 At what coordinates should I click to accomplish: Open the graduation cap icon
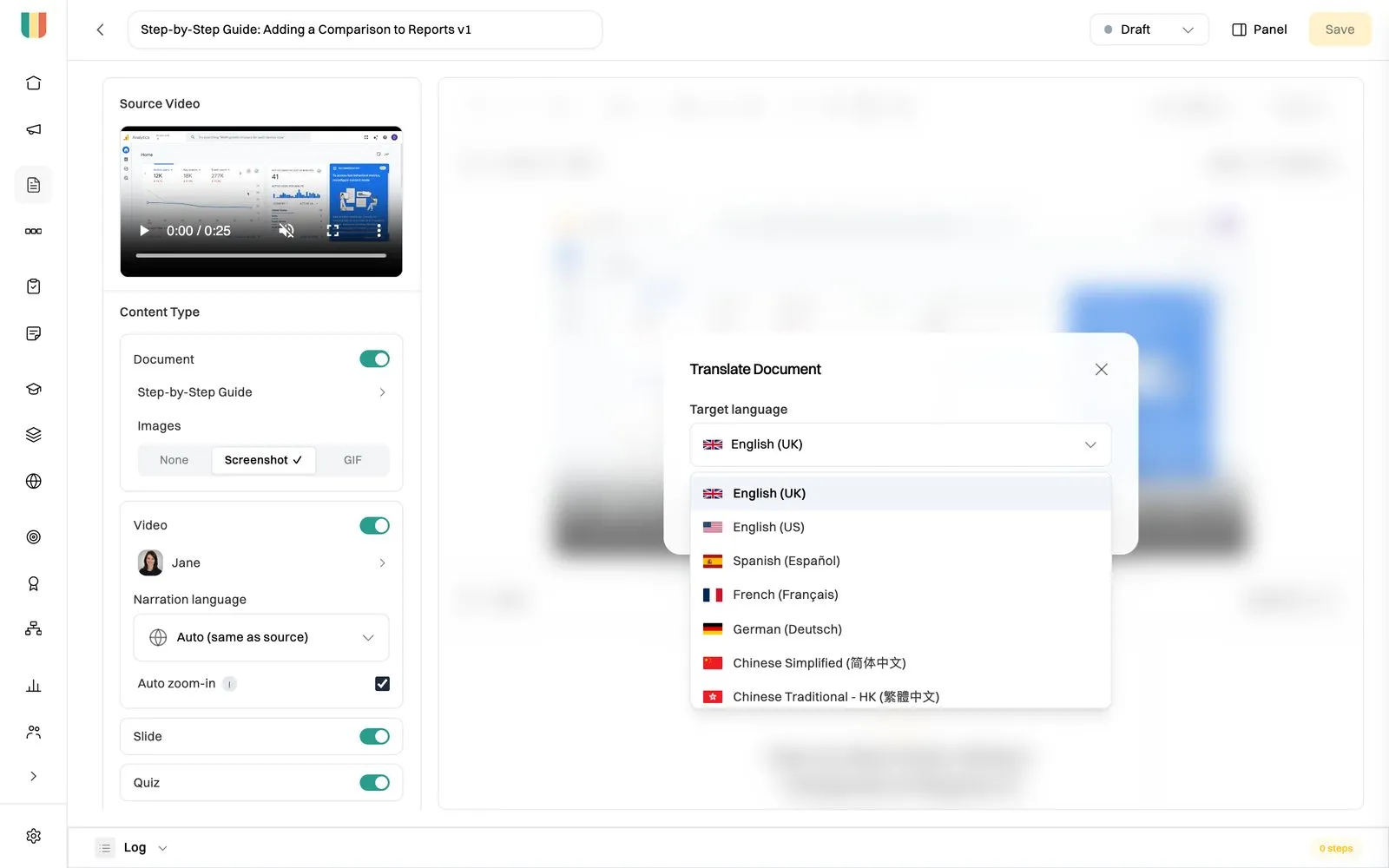tap(34, 389)
